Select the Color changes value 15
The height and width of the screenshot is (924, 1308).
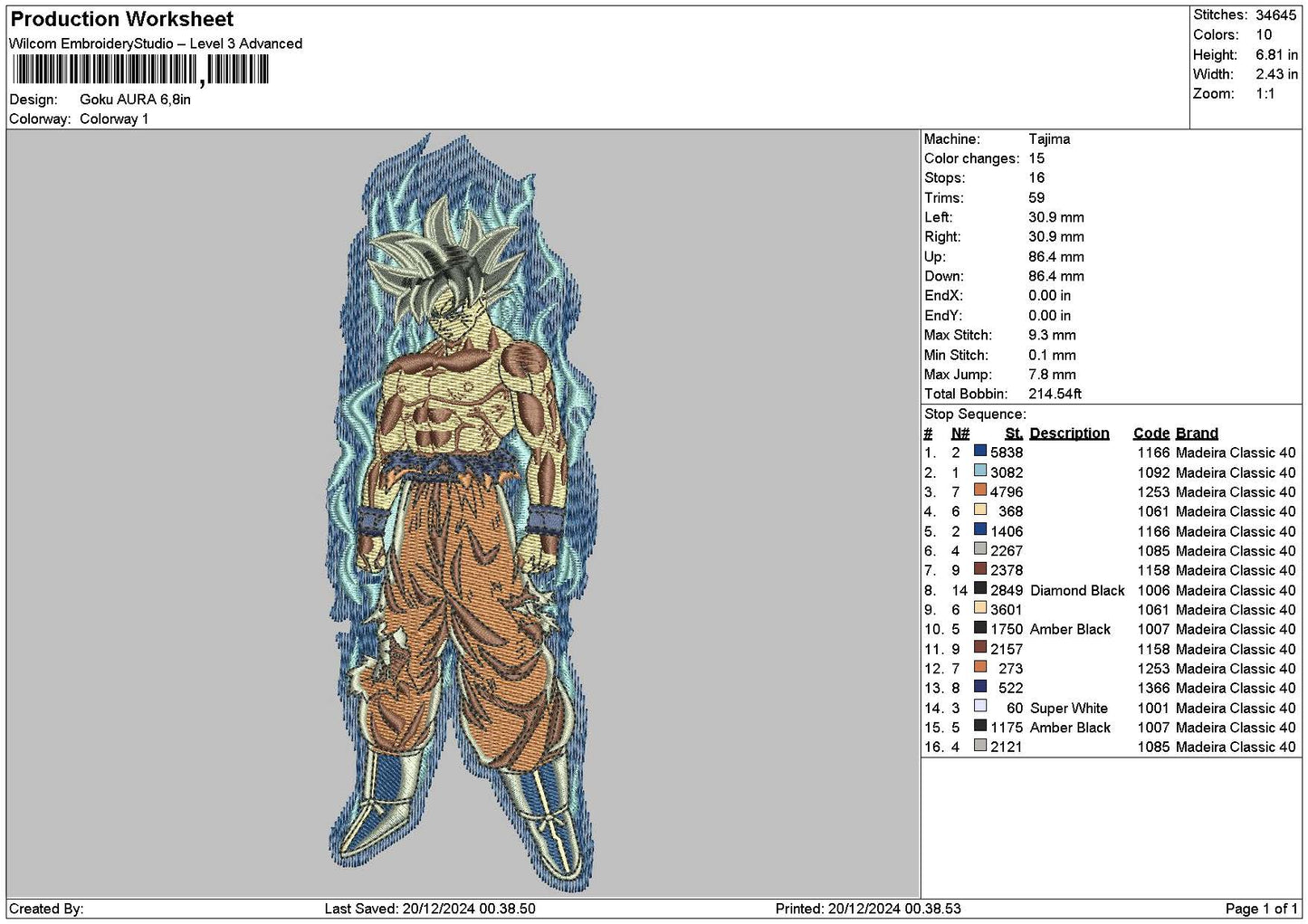(1036, 159)
